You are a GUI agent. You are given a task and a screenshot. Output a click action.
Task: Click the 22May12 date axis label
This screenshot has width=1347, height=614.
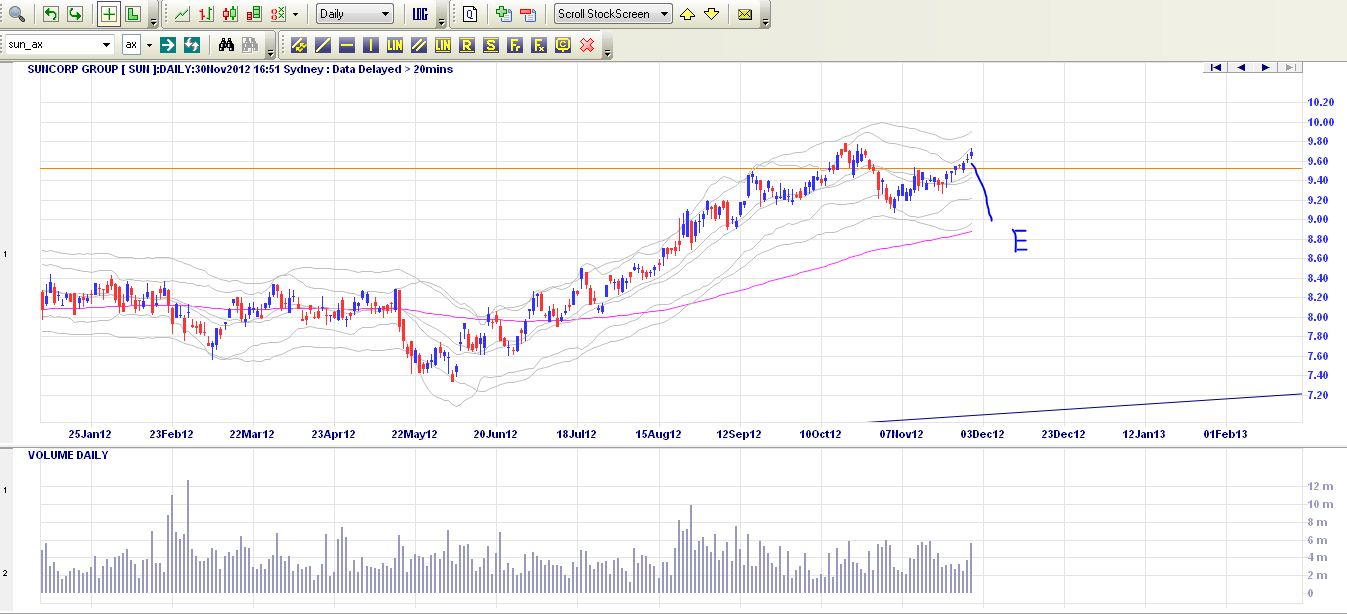click(x=414, y=434)
